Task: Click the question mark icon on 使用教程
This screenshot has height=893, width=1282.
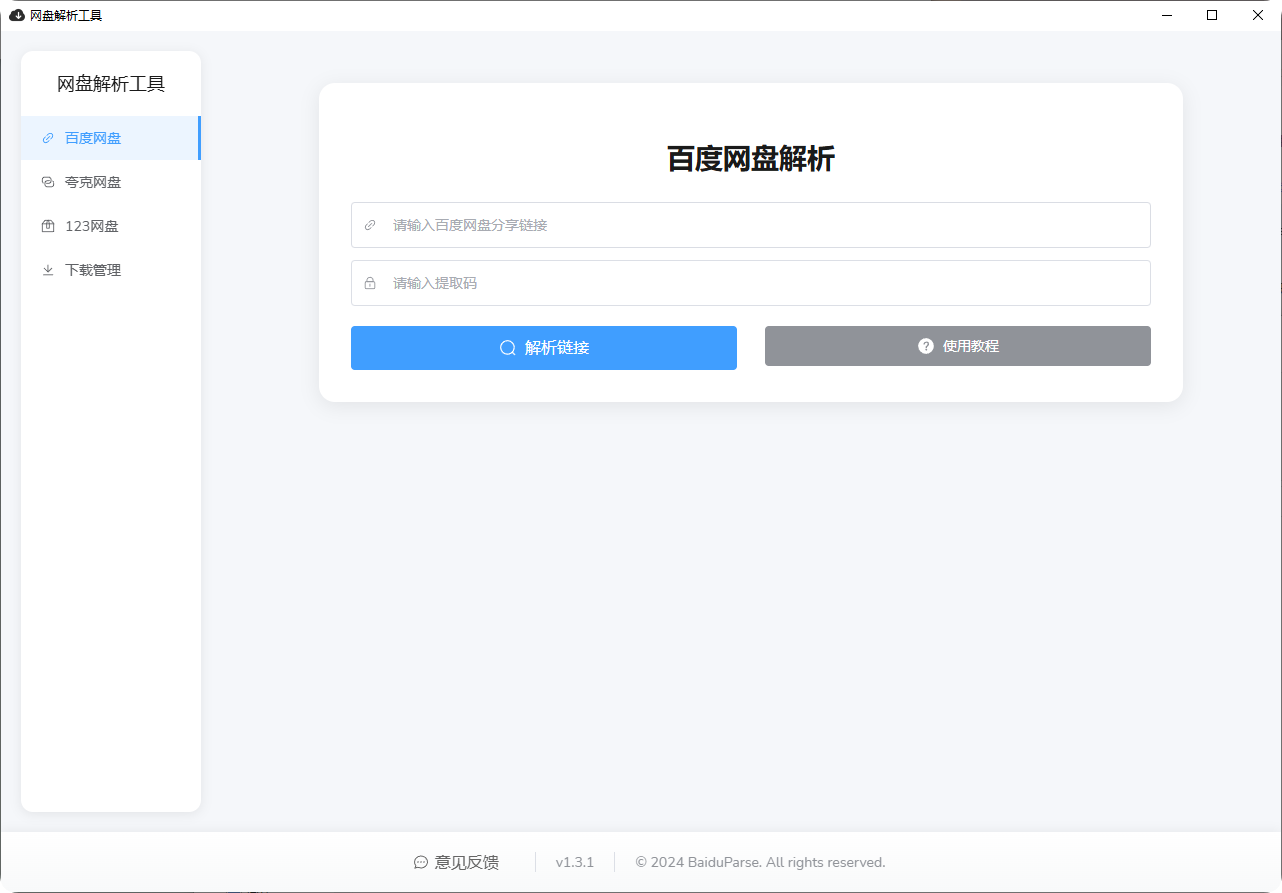Action: click(x=926, y=346)
